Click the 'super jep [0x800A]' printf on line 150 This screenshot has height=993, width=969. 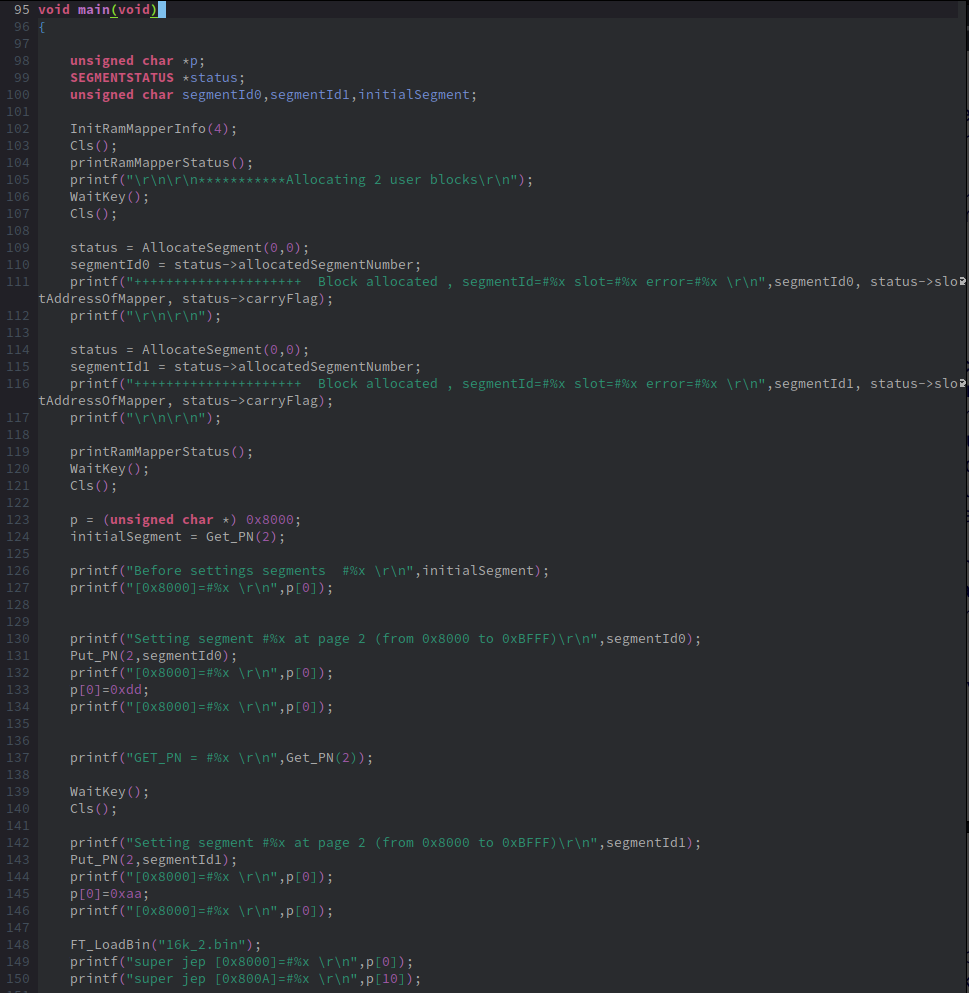245,979
